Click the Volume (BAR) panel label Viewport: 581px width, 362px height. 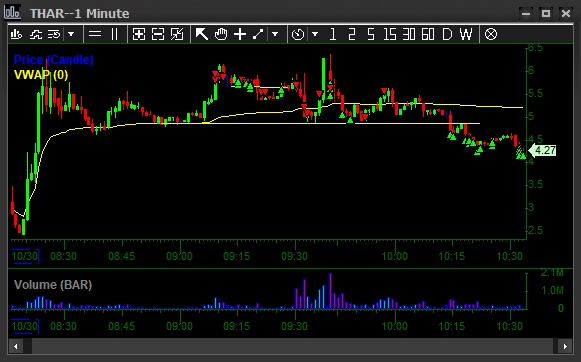point(53,285)
